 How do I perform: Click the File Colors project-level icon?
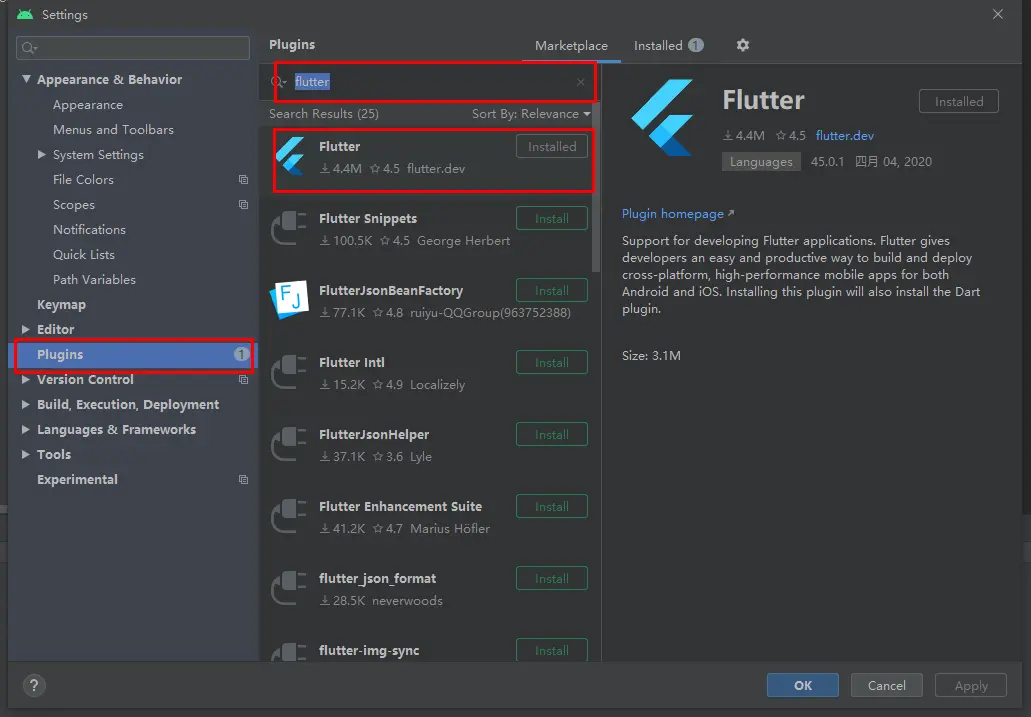(243, 180)
